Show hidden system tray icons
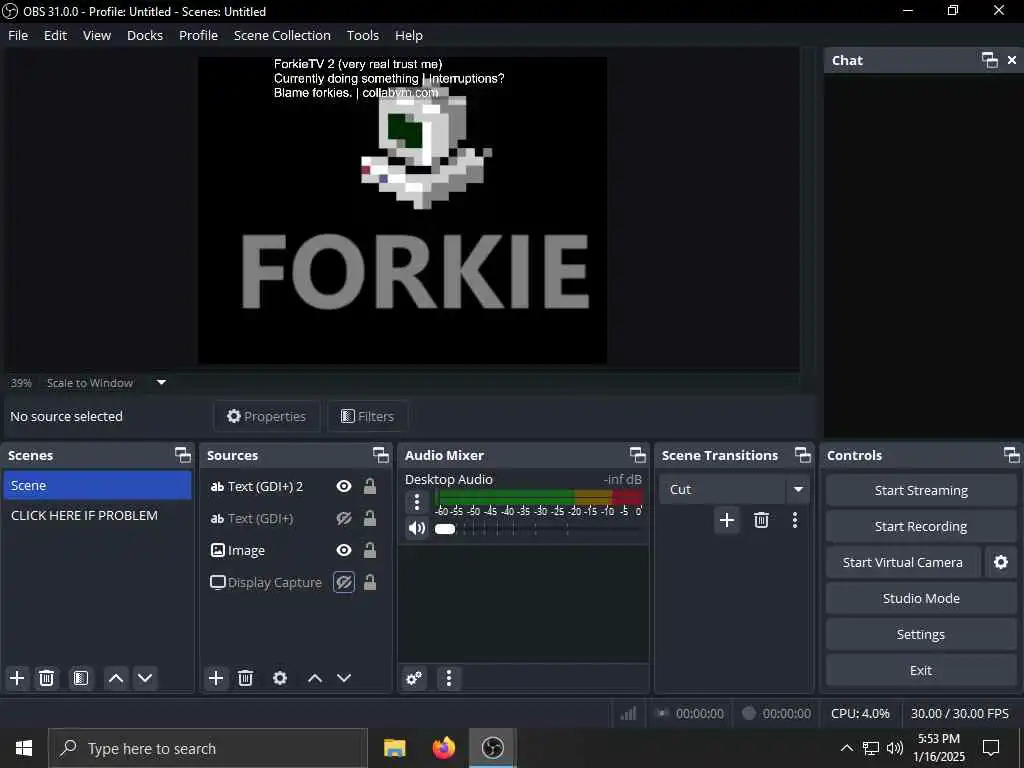This screenshot has height=768, width=1024. point(846,748)
